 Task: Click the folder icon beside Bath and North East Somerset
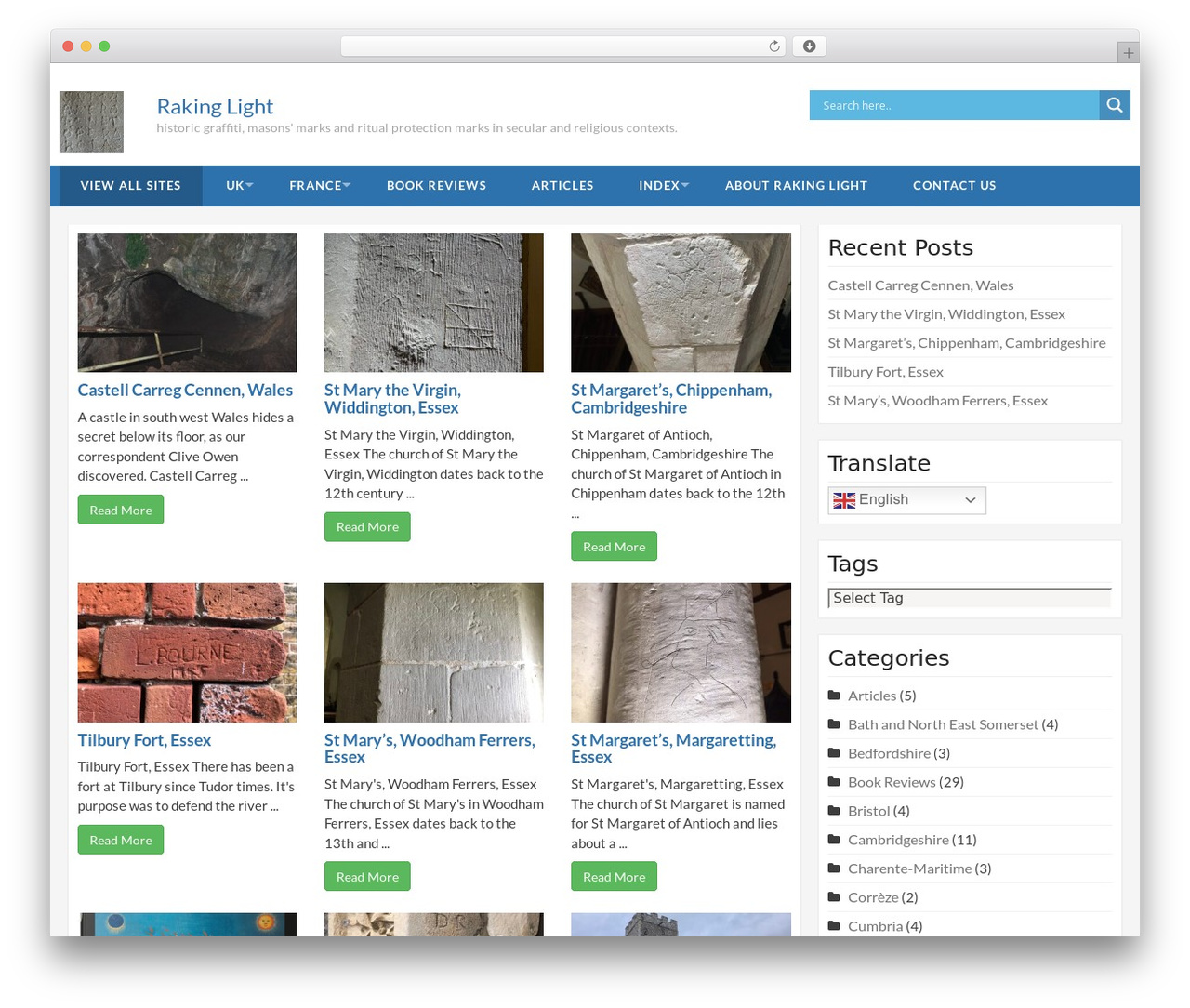point(834,723)
